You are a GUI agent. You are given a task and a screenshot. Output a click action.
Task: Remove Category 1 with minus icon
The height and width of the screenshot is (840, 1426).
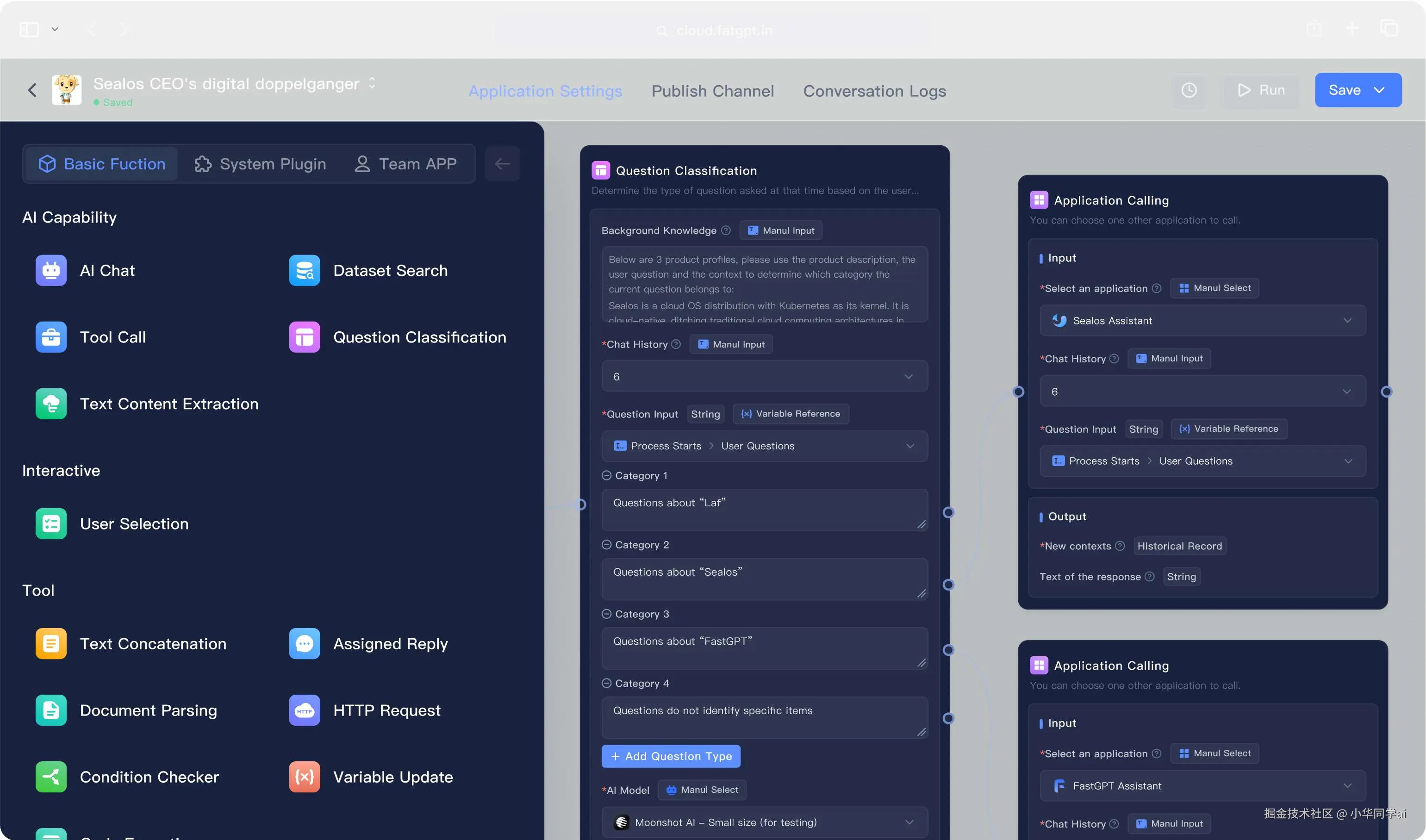606,475
